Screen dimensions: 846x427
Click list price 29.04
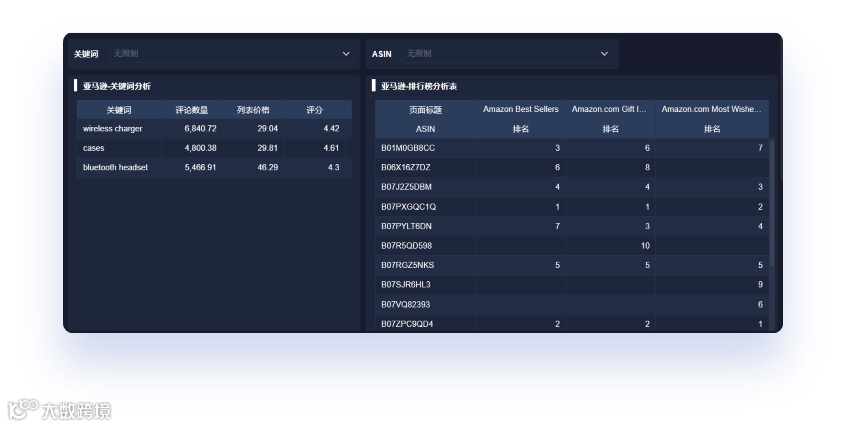[268, 128]
